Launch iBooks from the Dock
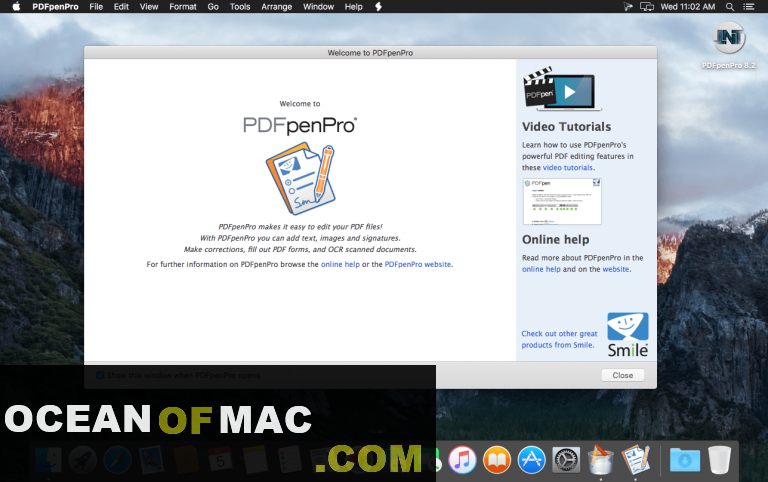768x482 pixels. point(497,460)
